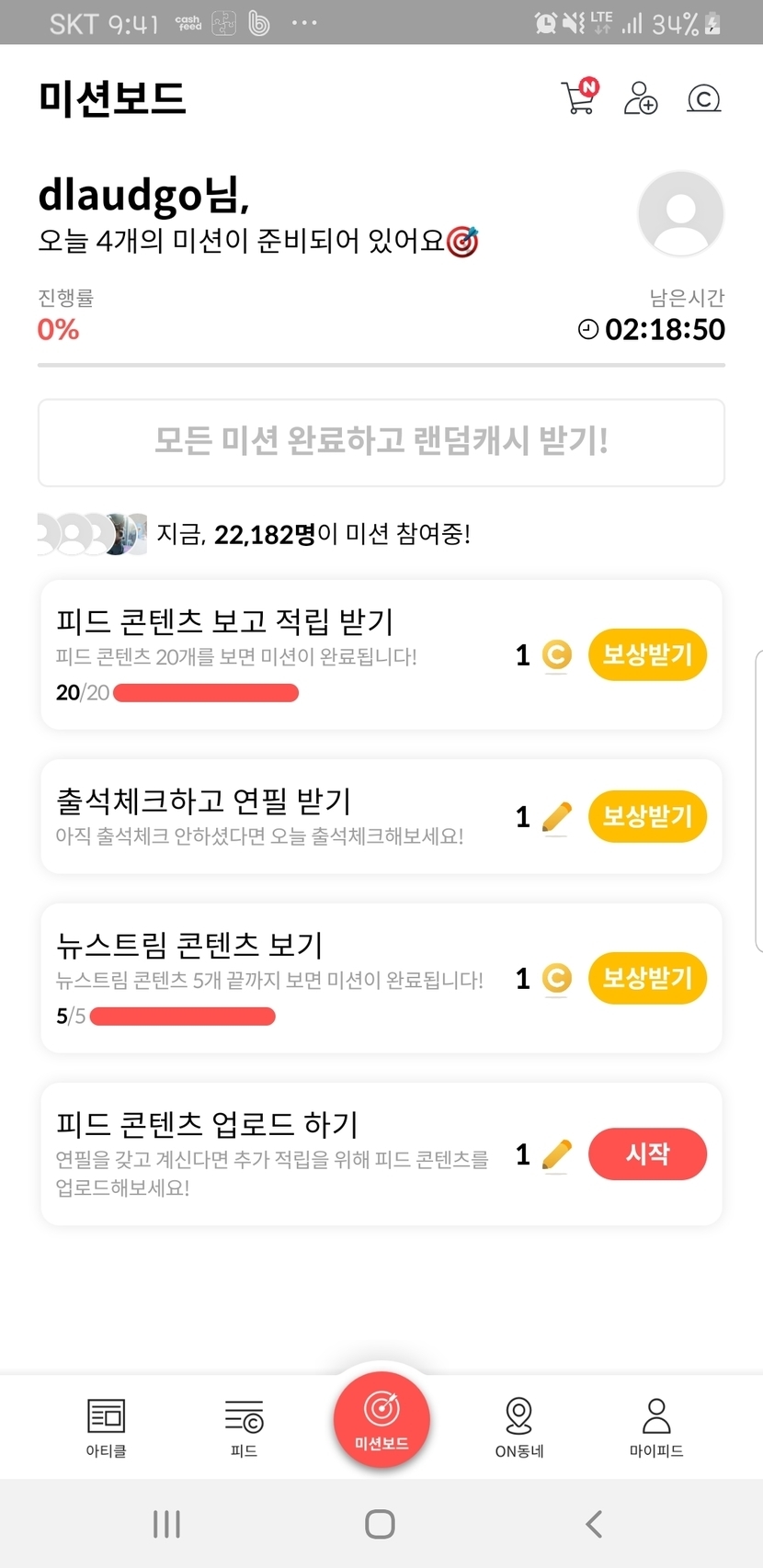
Task: Claim the attendance check pencil reward
Action: click(x=647, y=816)
